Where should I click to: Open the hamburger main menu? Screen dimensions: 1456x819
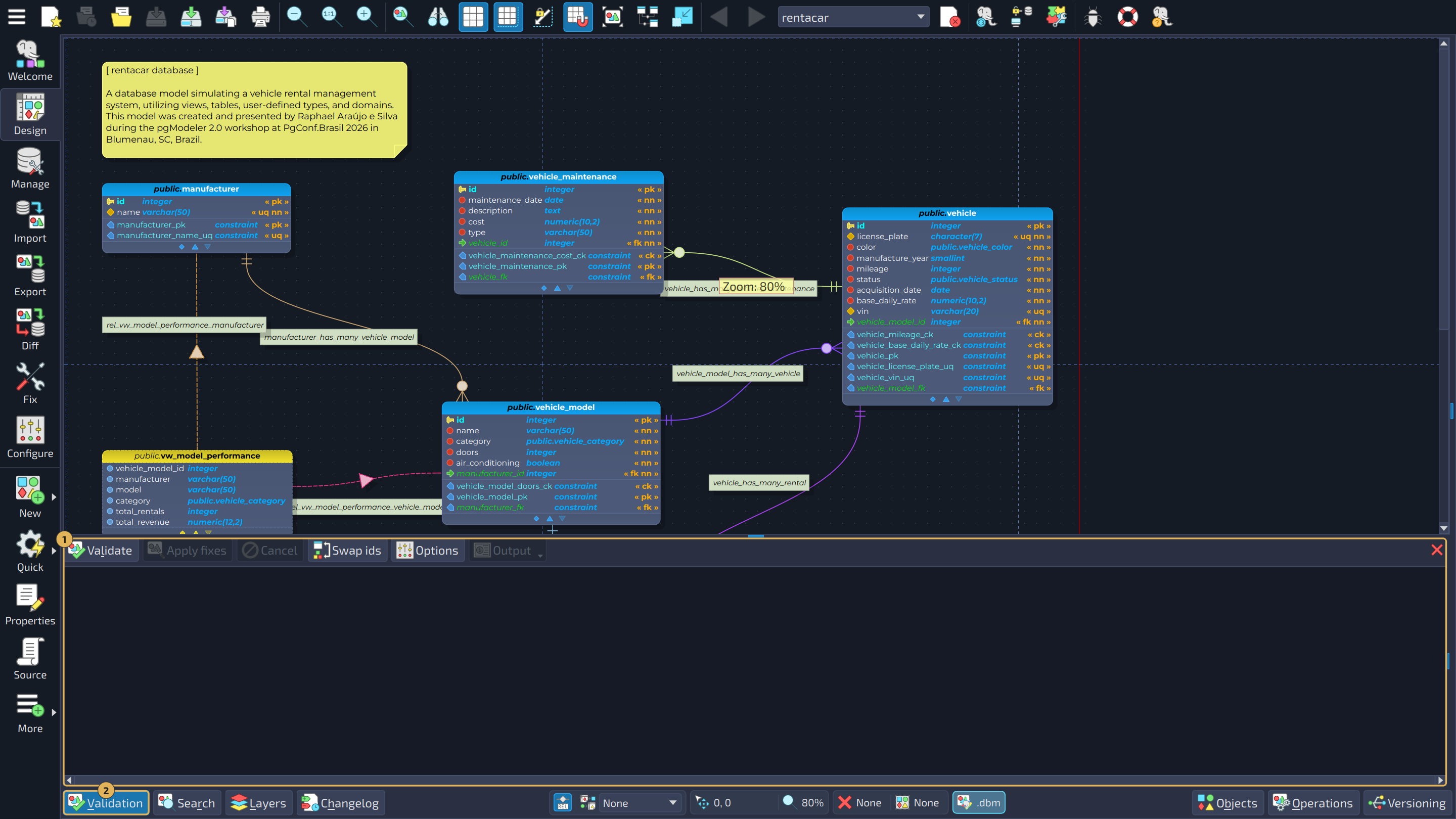click(16, 17)
